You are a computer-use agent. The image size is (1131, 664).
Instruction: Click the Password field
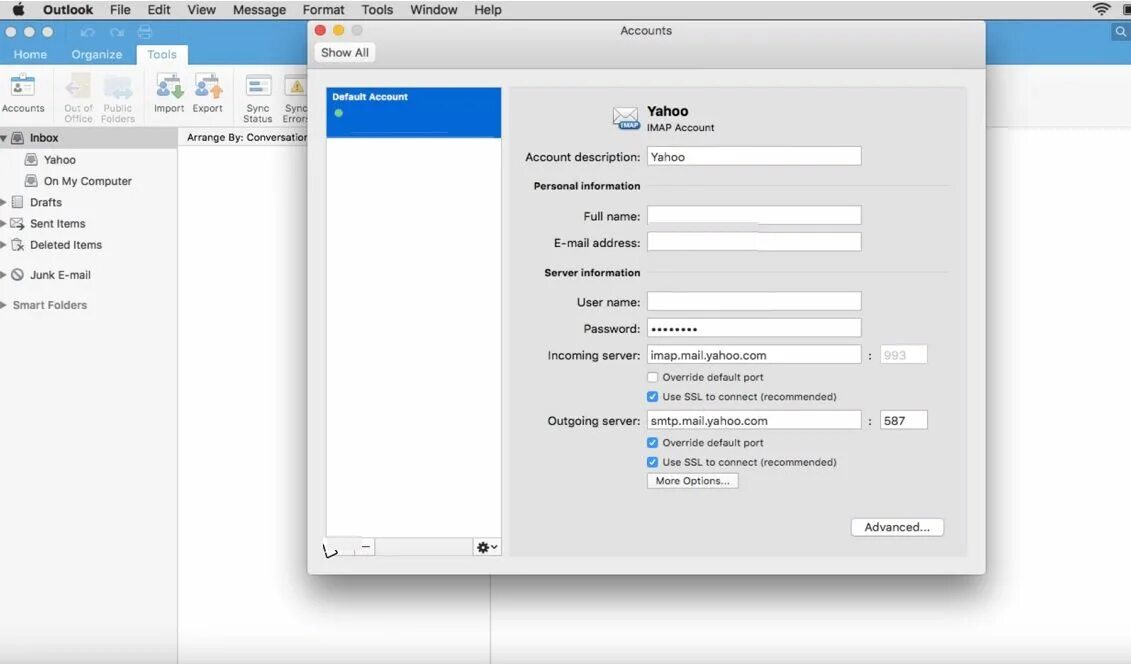tap(754, 328)
